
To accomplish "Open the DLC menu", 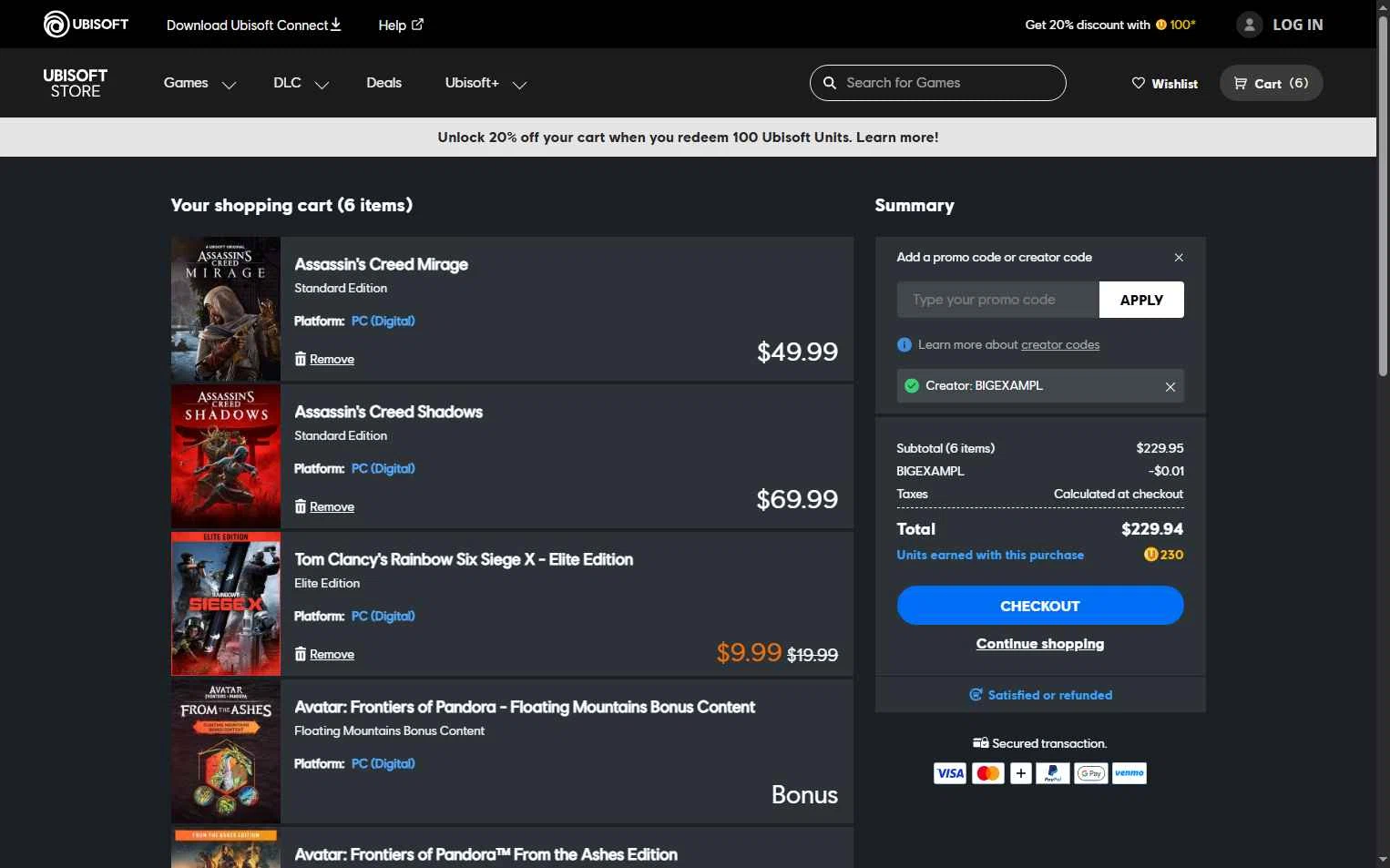I will [x=287, y=83].
